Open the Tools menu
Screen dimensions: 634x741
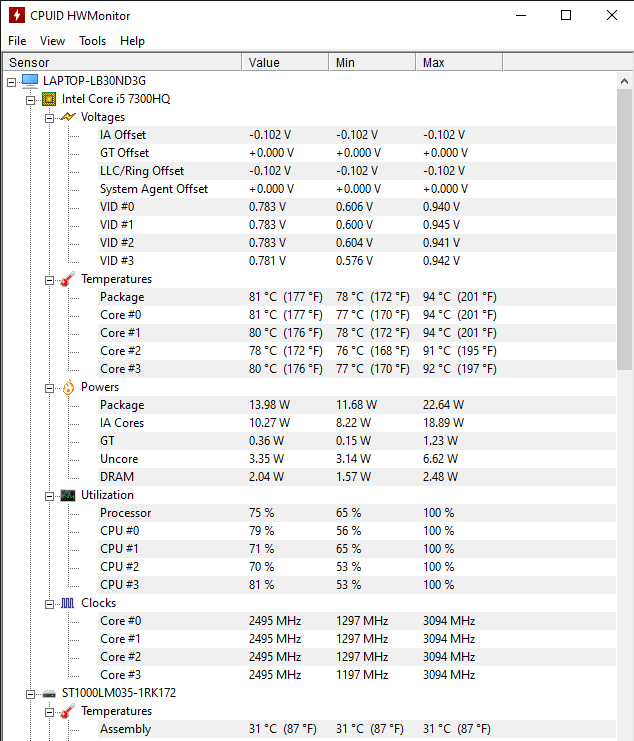pyautogui.click(x=93, y=41)
